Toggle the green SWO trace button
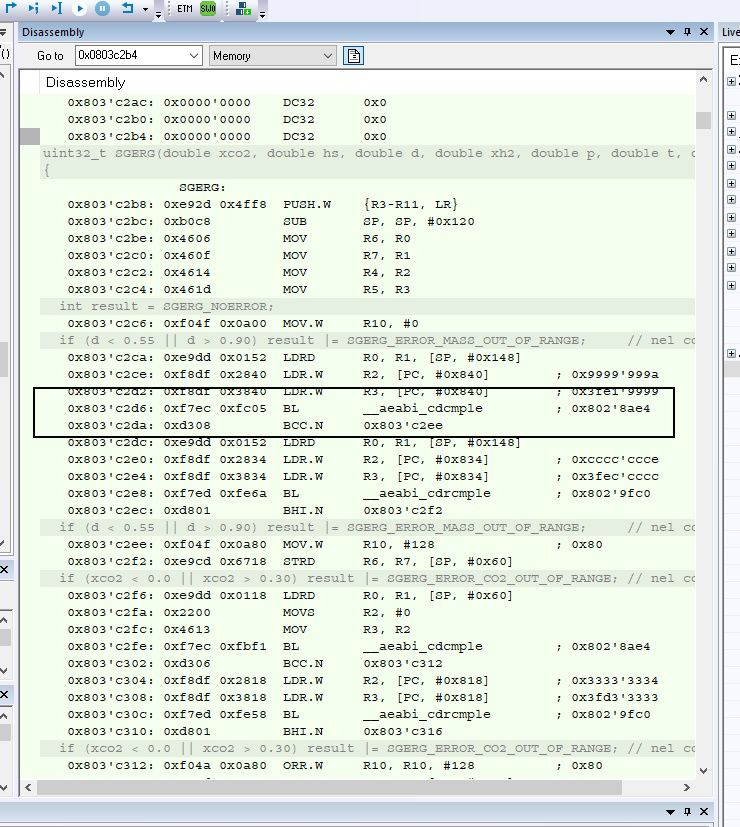 pos(208,8)
